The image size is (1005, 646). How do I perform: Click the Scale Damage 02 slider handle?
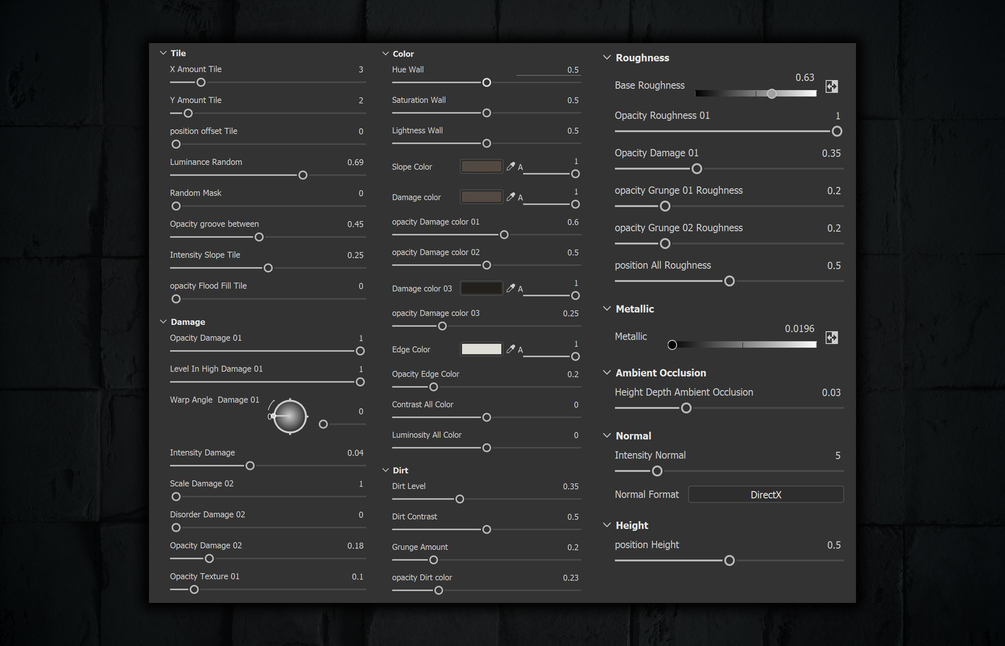[176, 497]
